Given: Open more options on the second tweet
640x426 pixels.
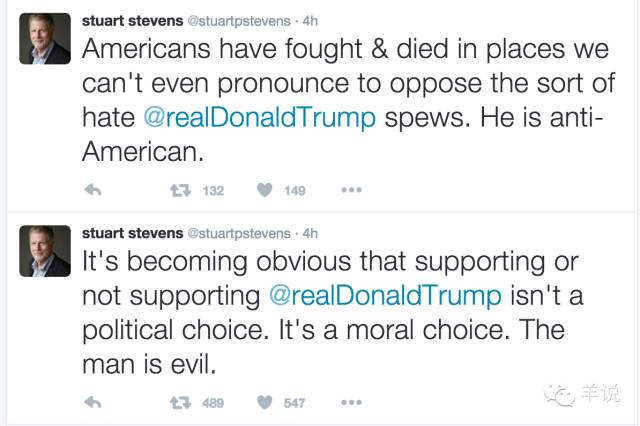Looking at the screenshot, I should (351, 402).
